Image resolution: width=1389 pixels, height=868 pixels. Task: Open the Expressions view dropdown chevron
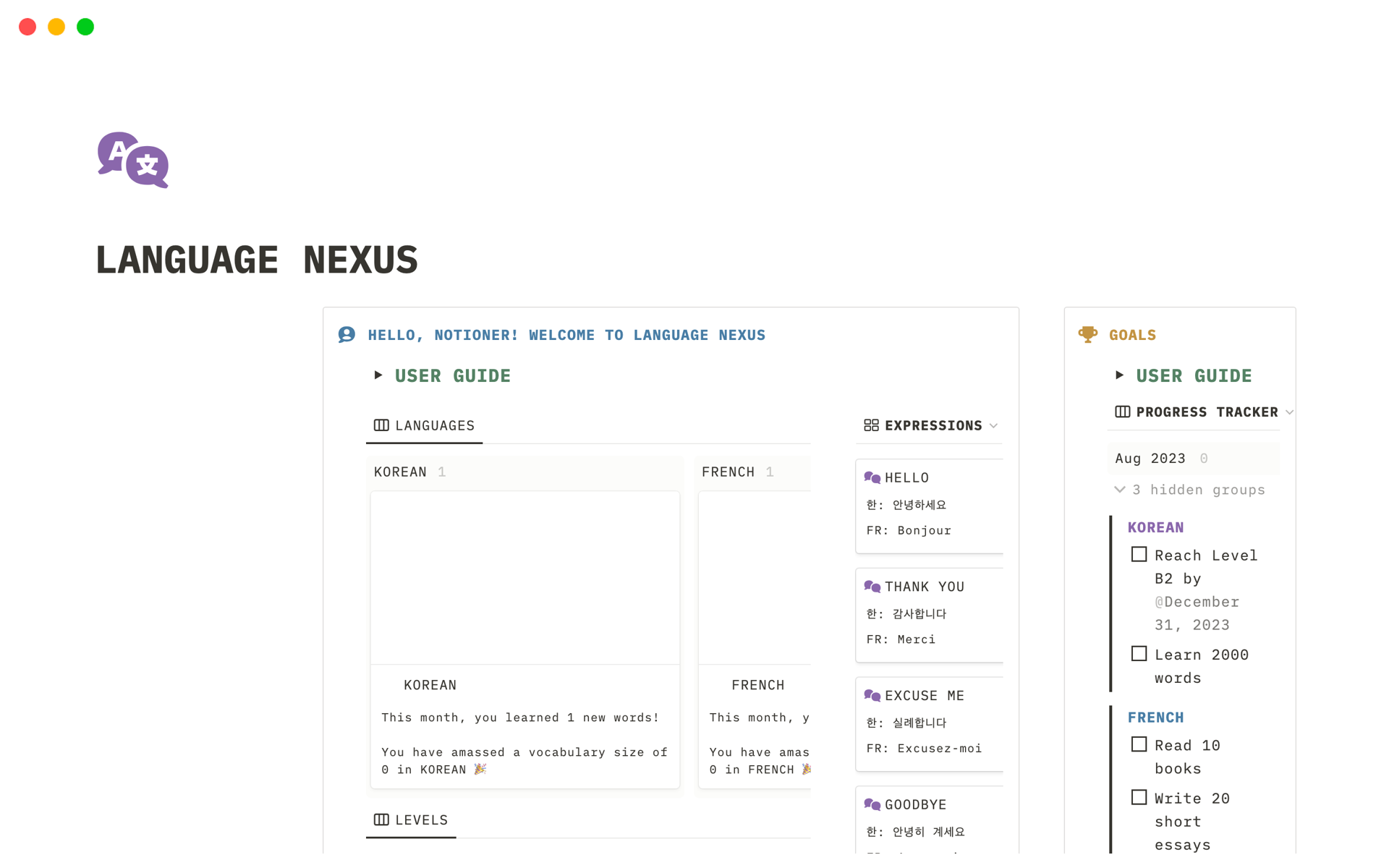pyautogui.click(x=993, y=426)
